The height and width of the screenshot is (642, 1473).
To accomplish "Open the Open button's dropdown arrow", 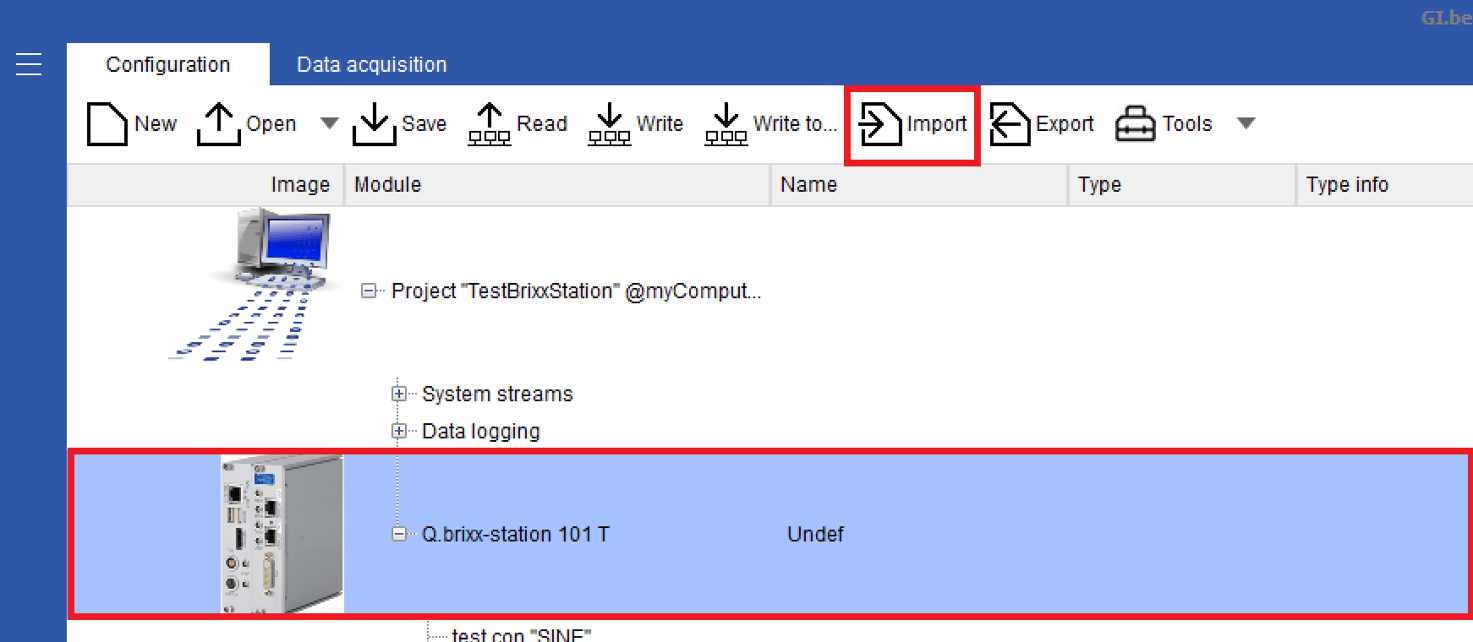I will 330,122.
